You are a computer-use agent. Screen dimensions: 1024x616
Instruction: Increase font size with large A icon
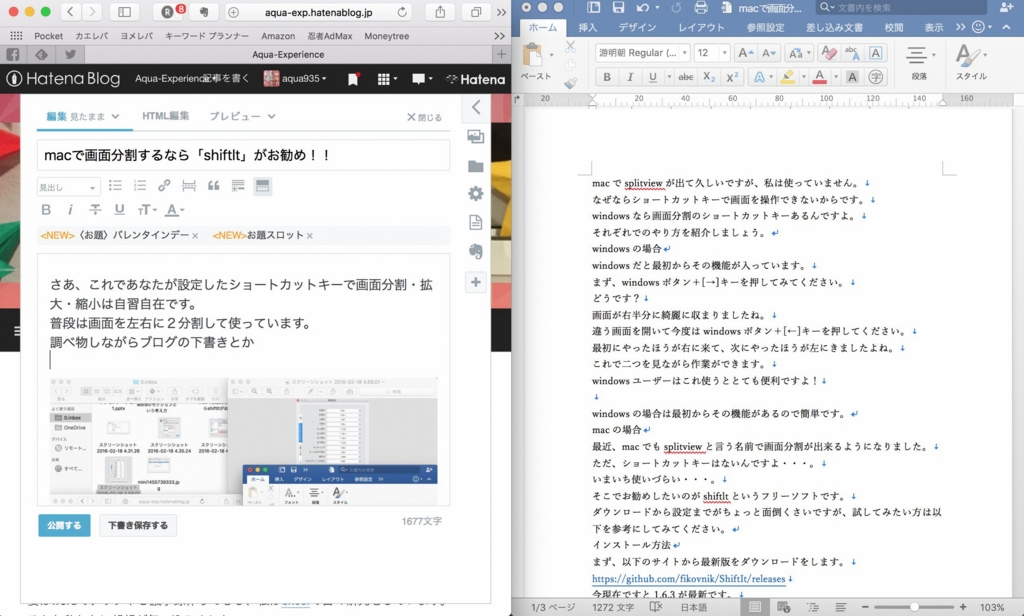(745, 53)
